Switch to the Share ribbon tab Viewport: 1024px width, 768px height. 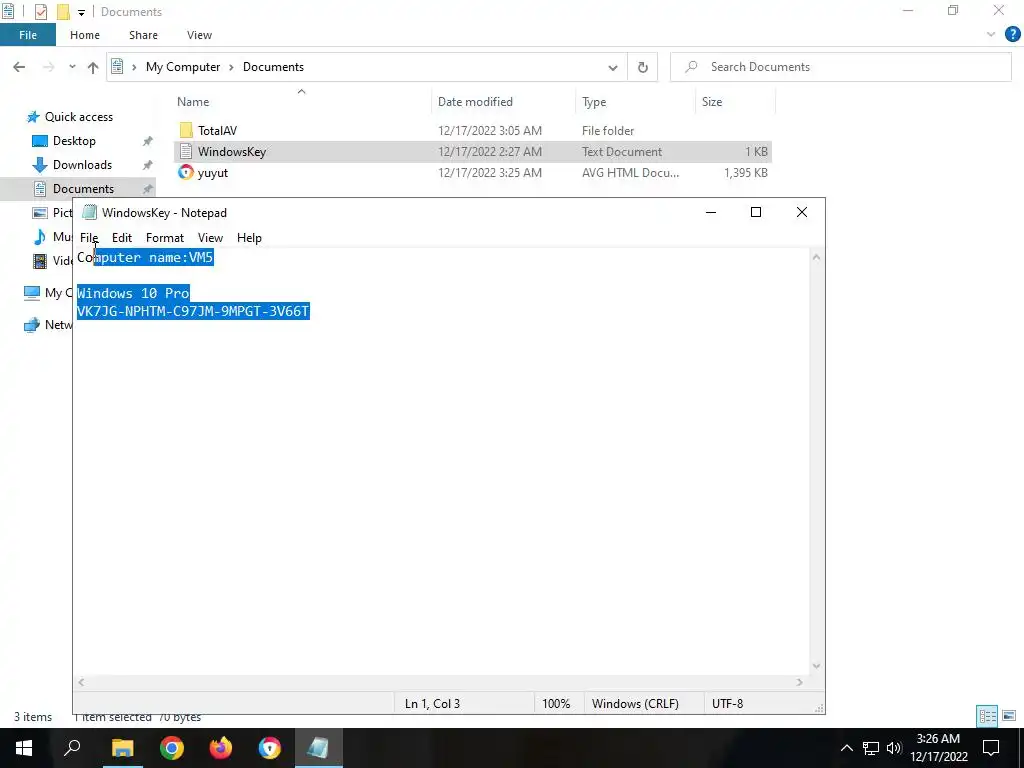click(x=143, y=35)
